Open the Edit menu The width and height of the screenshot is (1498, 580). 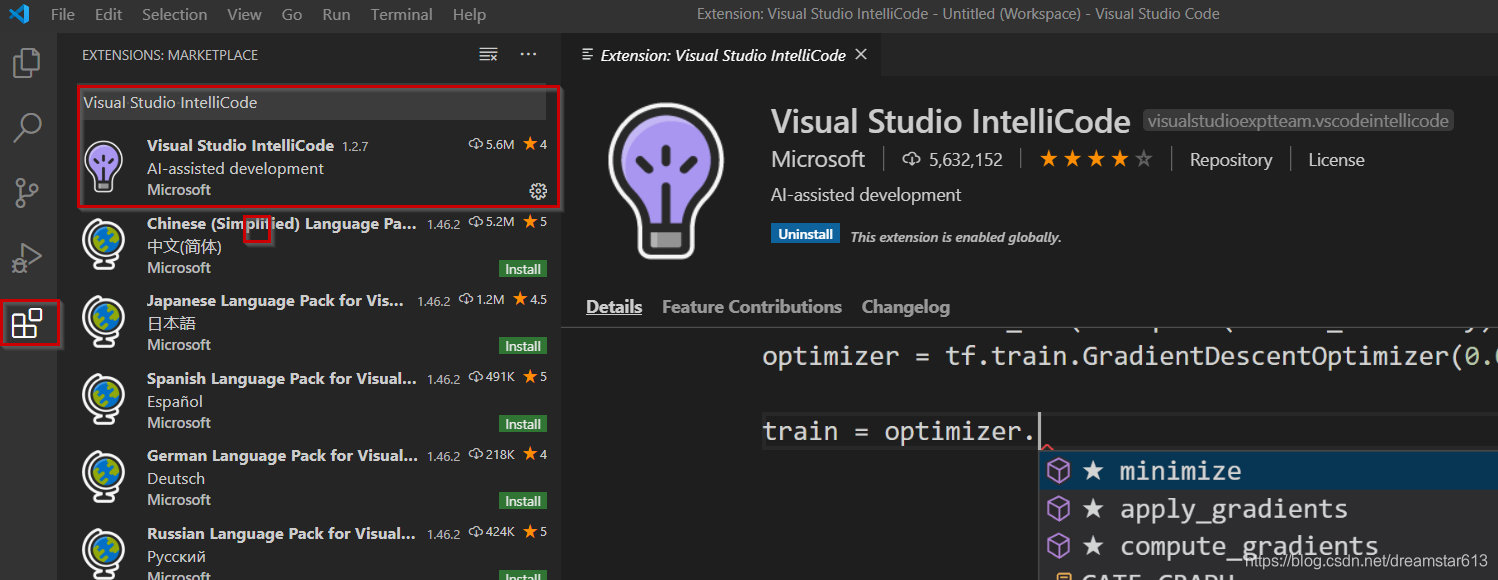(x=108, y=14)
